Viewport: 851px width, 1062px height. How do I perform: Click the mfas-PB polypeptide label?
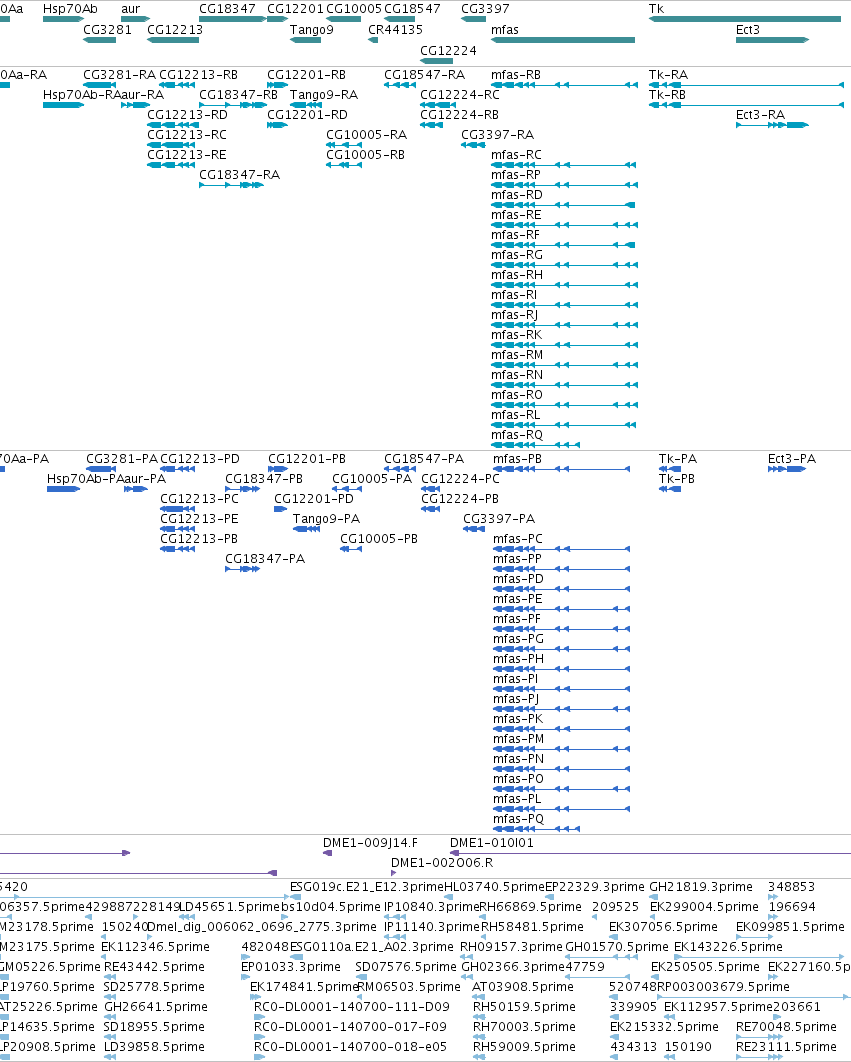(517, 459)
